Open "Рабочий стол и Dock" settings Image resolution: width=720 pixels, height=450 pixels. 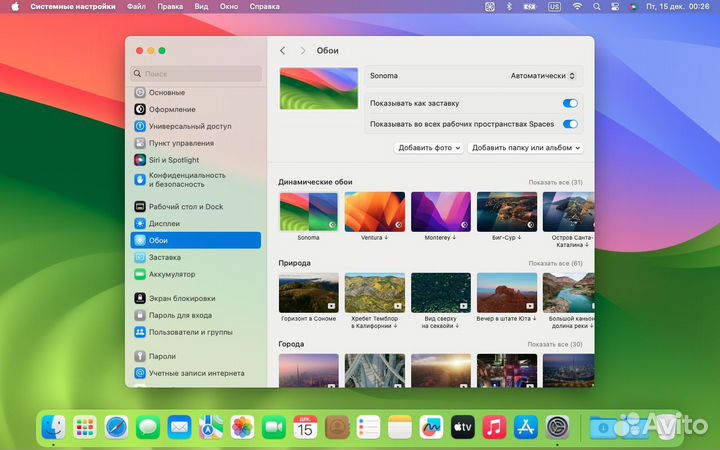(x=196, y=207)
